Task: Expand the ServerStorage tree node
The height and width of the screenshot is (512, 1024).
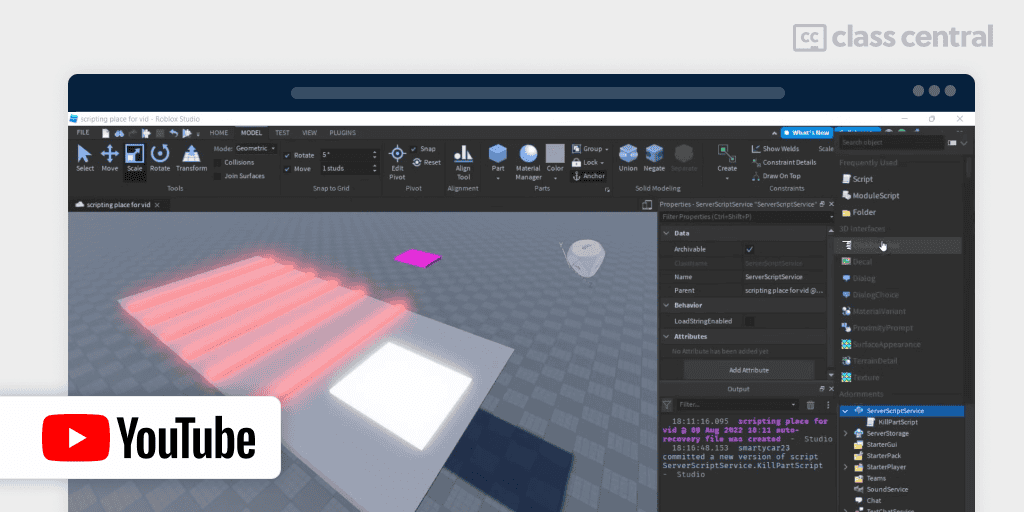Action: click(846, 434)
